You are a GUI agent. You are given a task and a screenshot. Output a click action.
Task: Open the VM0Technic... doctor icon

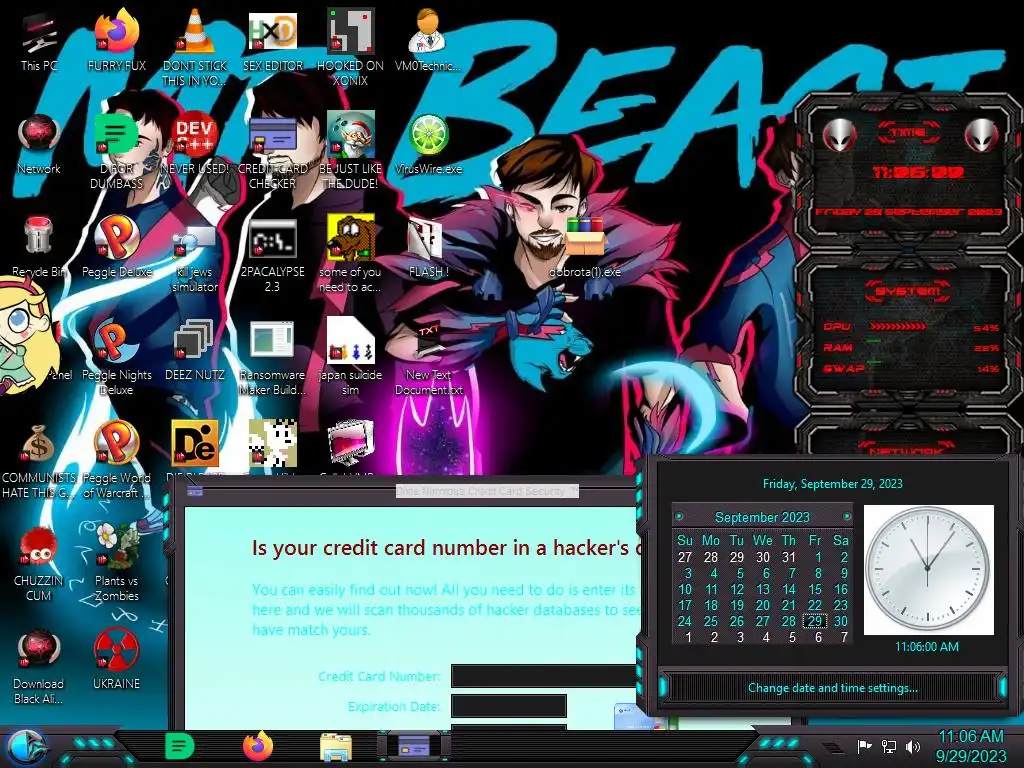coord(428,42)
